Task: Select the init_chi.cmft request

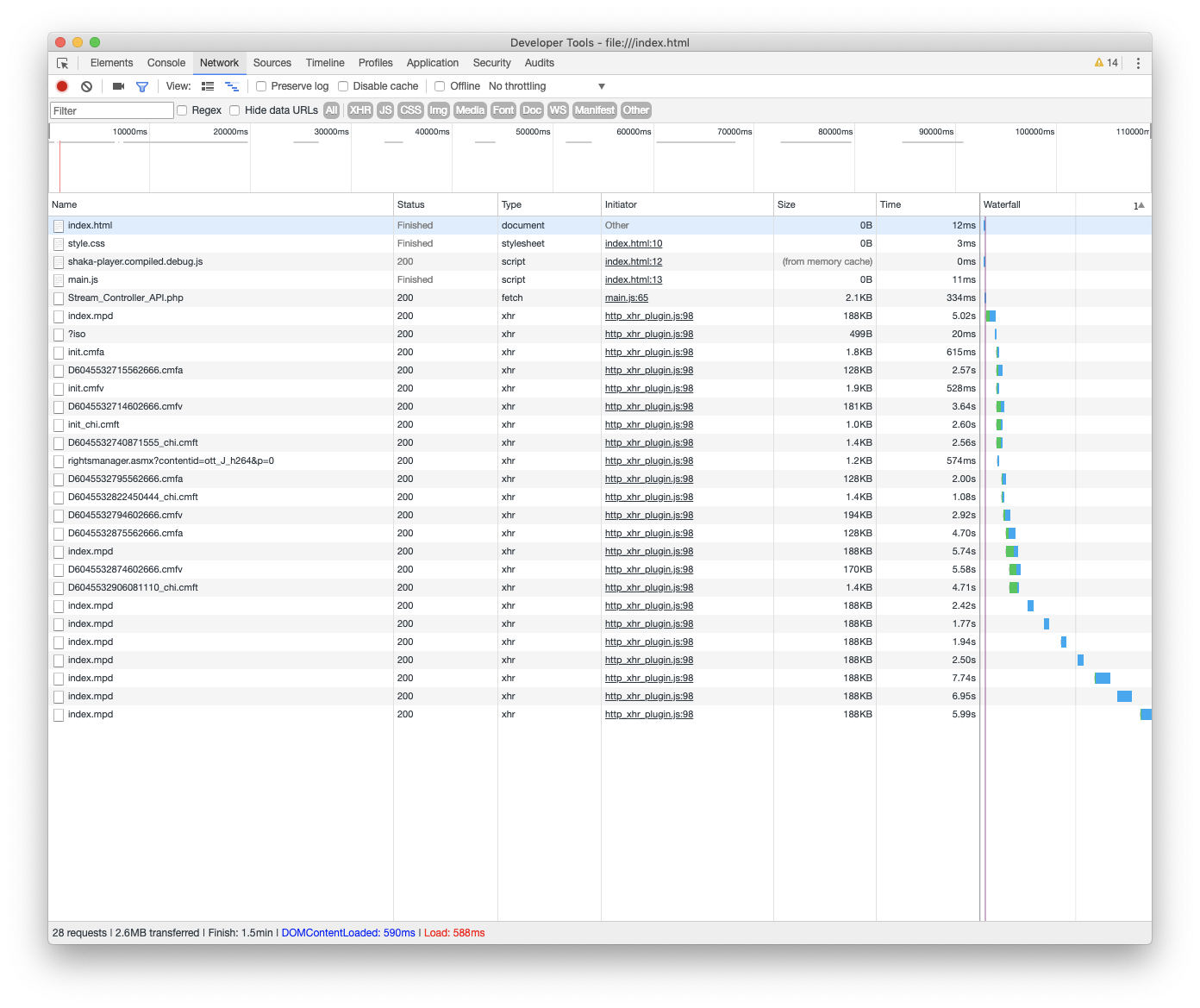Action: [600, 425]
